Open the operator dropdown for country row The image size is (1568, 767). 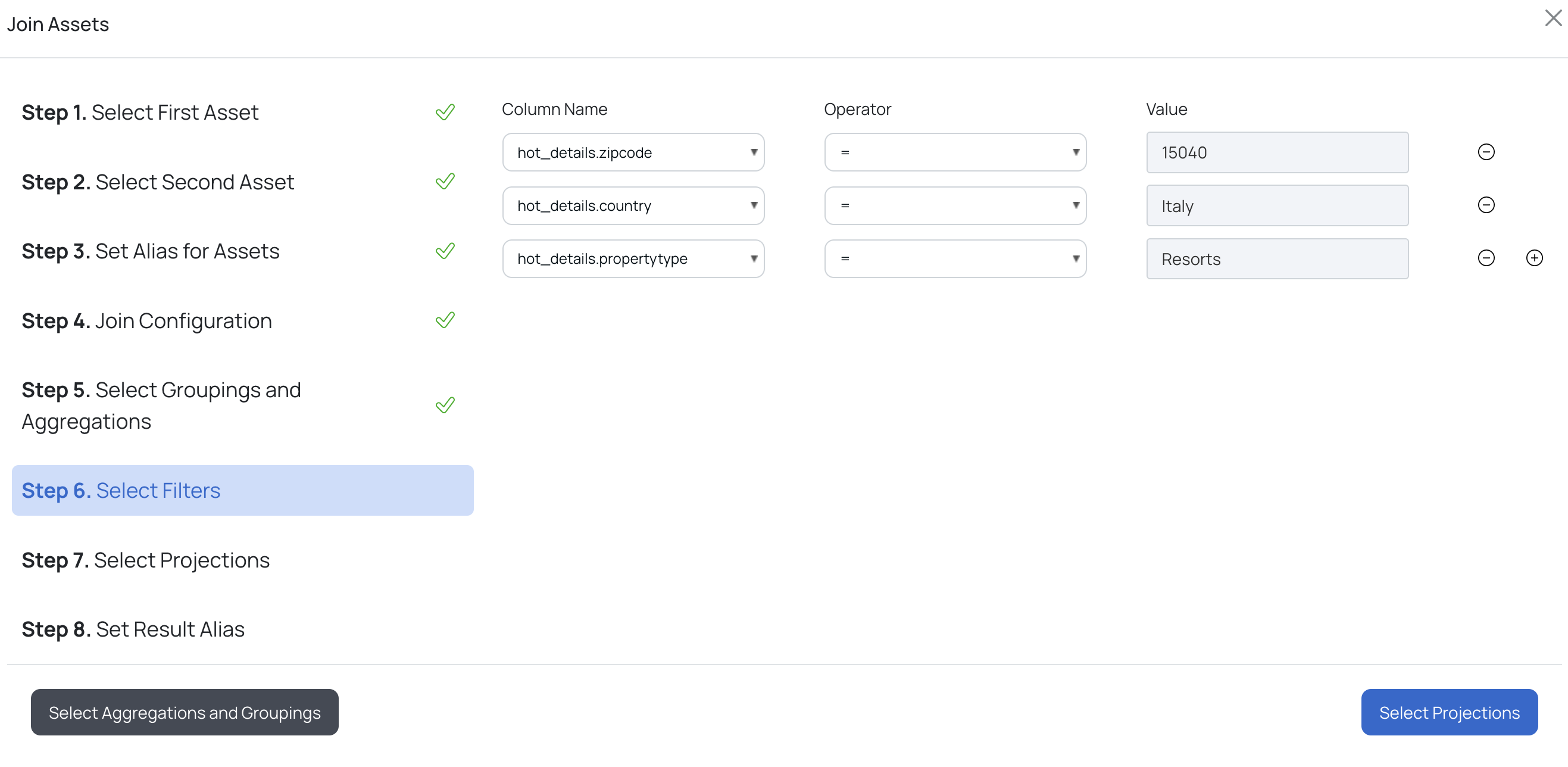click(x=955, y=206)
